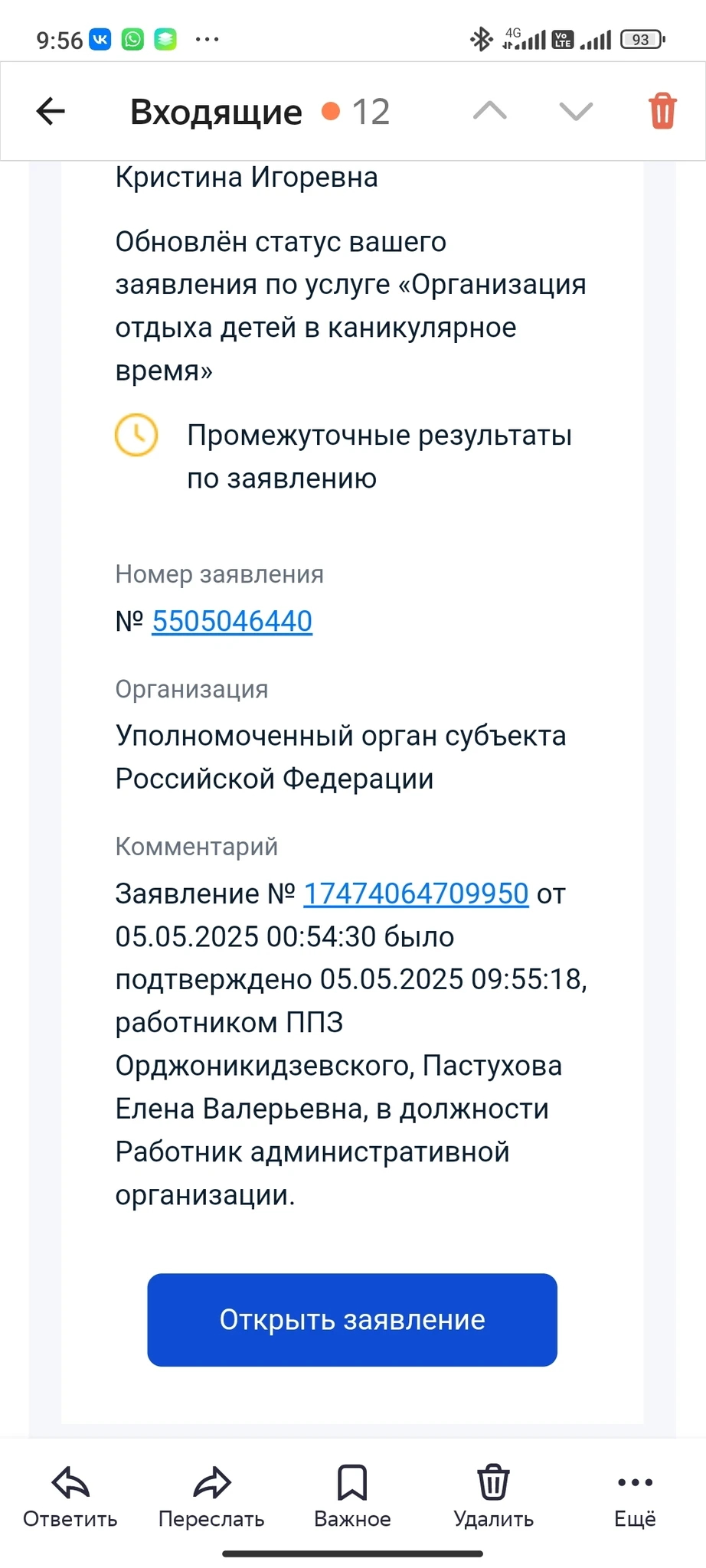The image size is (706, 1568).
Task: Open the VK notification in status bar
Action: [100, 39]
